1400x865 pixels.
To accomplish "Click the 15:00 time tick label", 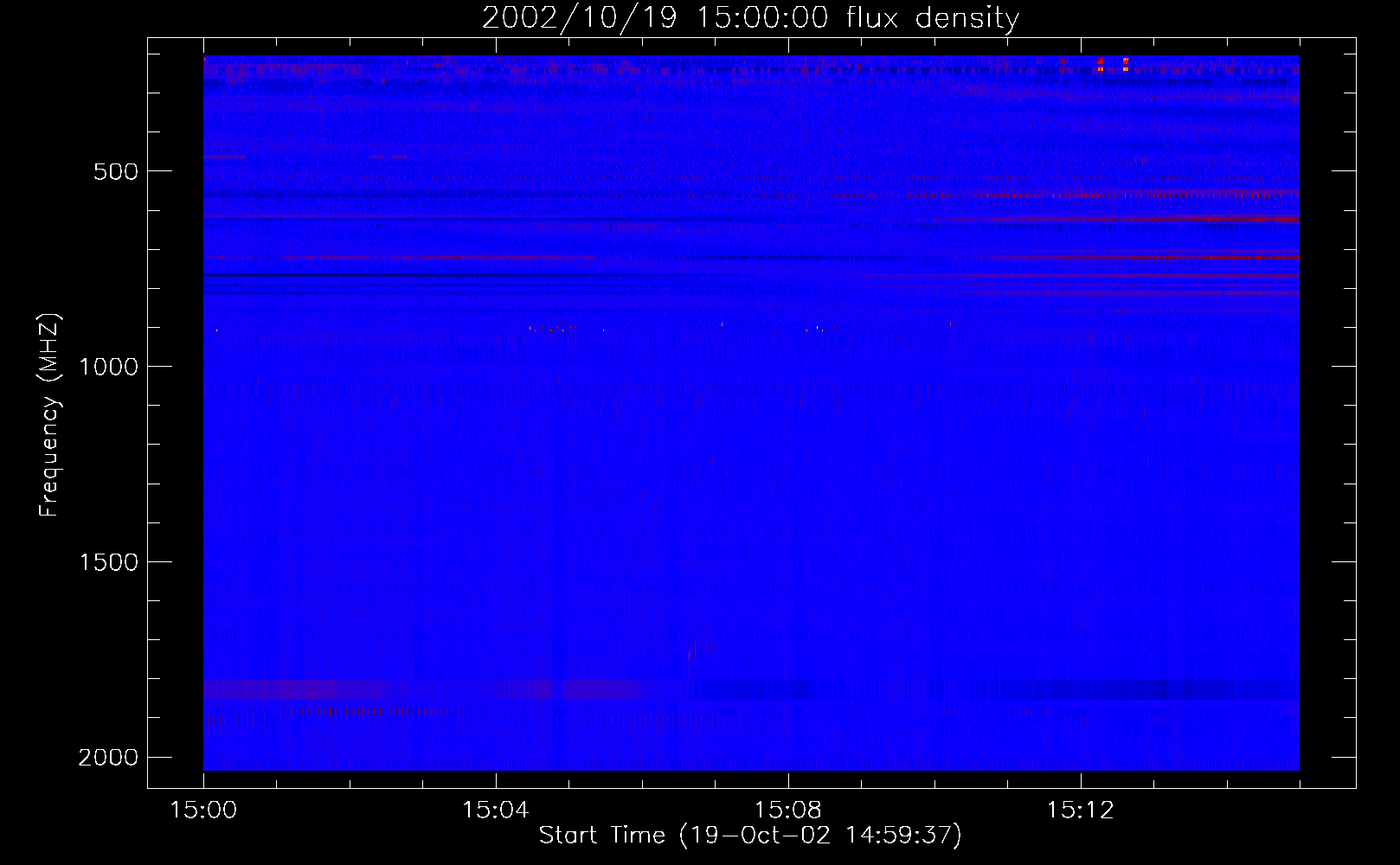I will pyautogui.click(x=203, y=811).
